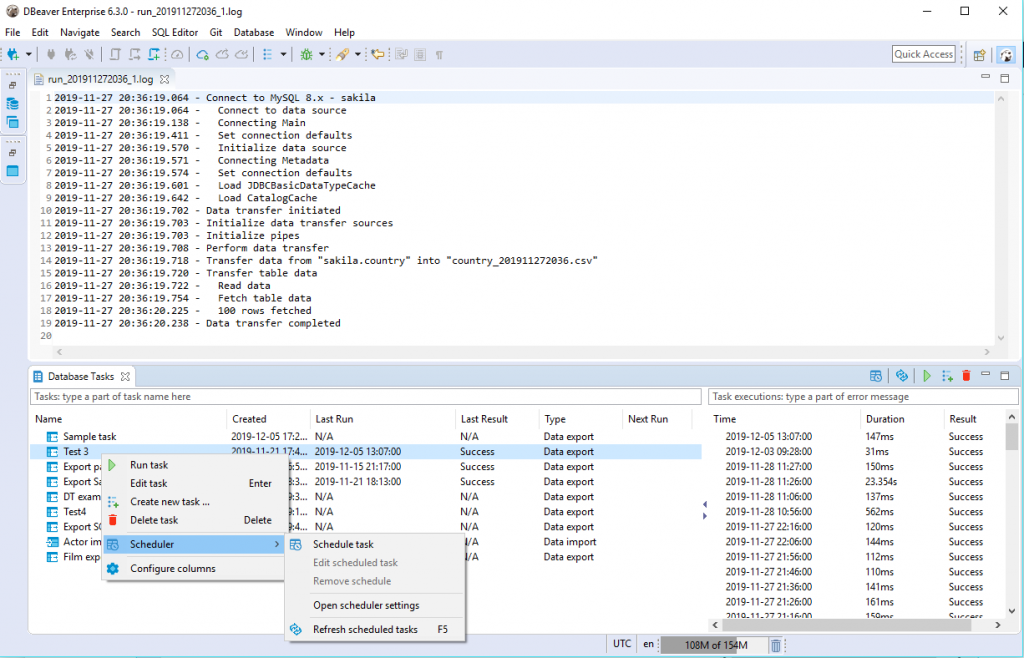Click the yellow back-arrow navigation icon
The image size is (1024, 658).
(x=377, y=55)
